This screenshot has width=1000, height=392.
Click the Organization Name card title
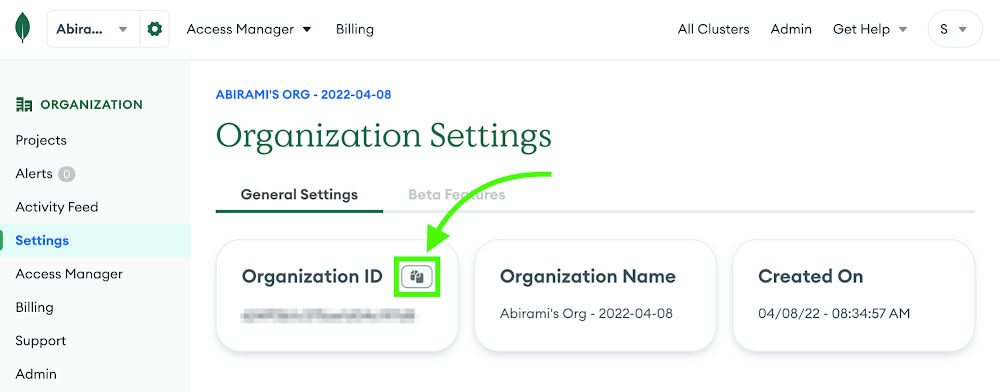[587, 277]
